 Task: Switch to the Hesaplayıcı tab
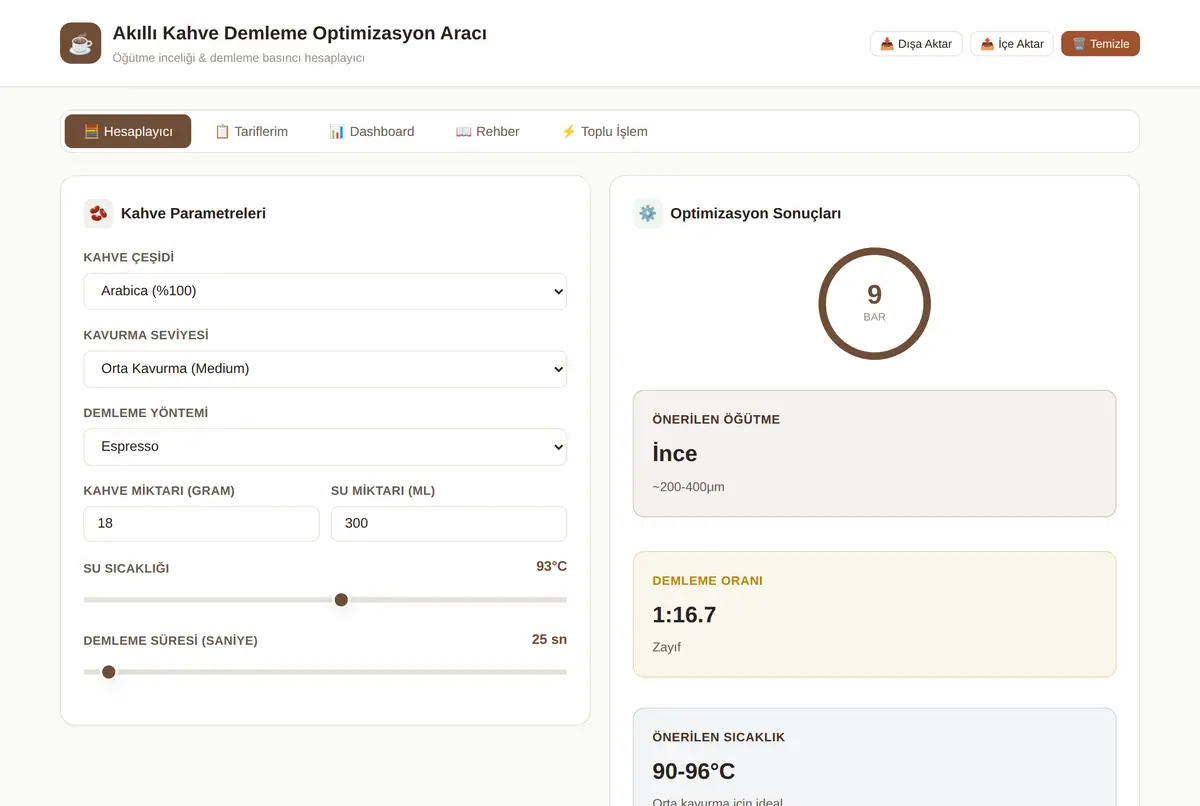click(x=128, y=131)
